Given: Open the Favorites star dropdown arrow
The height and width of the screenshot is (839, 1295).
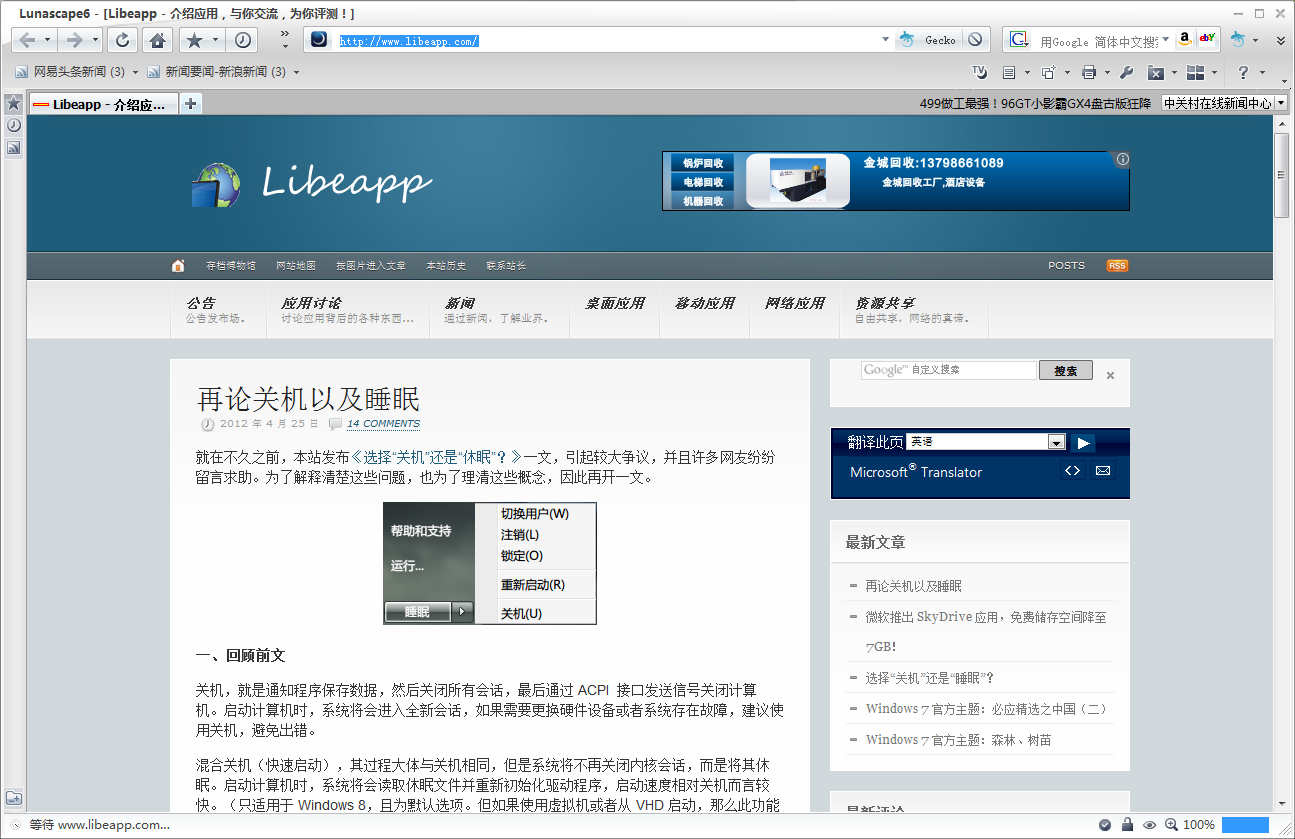Looking at the screenshot, I should [x=216, y=40].
